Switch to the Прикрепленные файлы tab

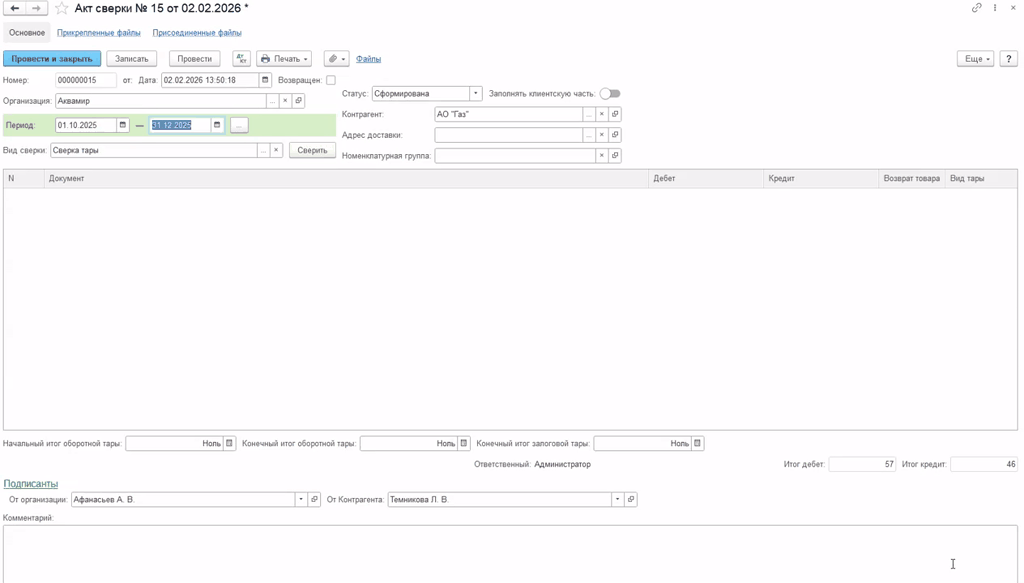pos(98,33)
